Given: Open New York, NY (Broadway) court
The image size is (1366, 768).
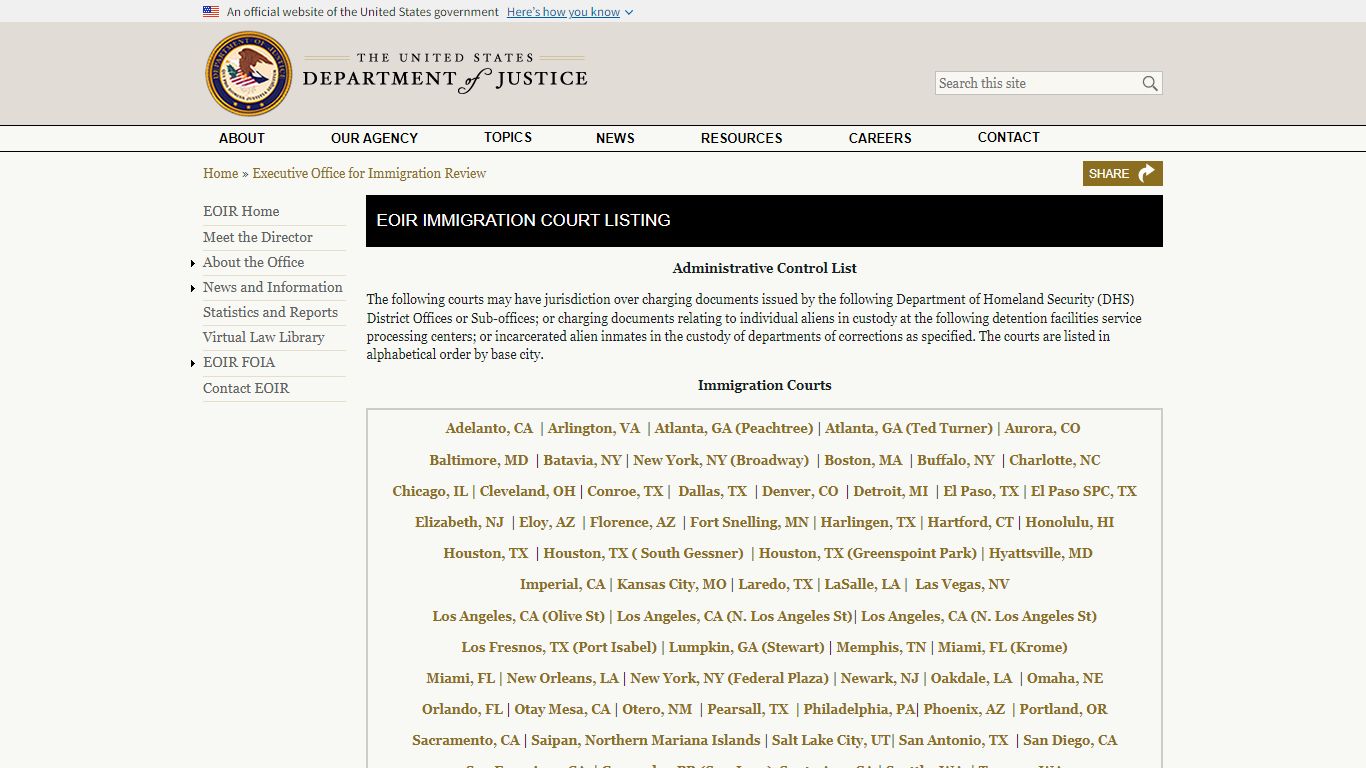Looking at the screenshot, I should click(x=721, y=460).
